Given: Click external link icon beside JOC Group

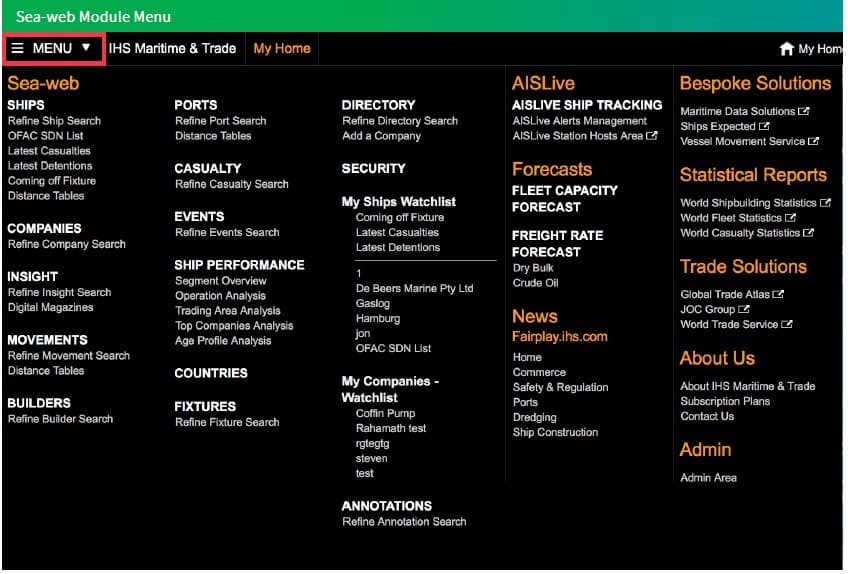Looking at the screenshot, I should [x=744, y=309].
